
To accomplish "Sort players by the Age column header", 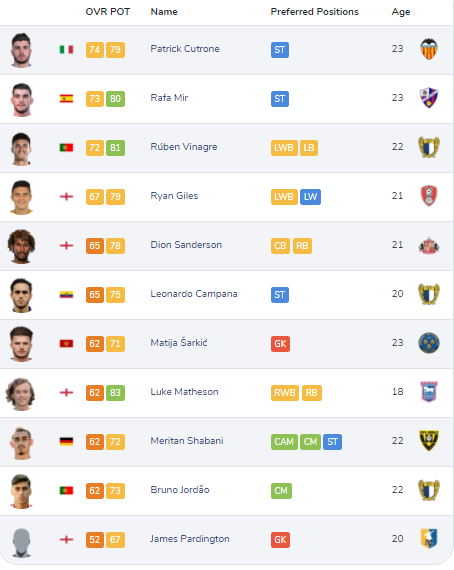I will pyautogui.click(x=401, y=12).
